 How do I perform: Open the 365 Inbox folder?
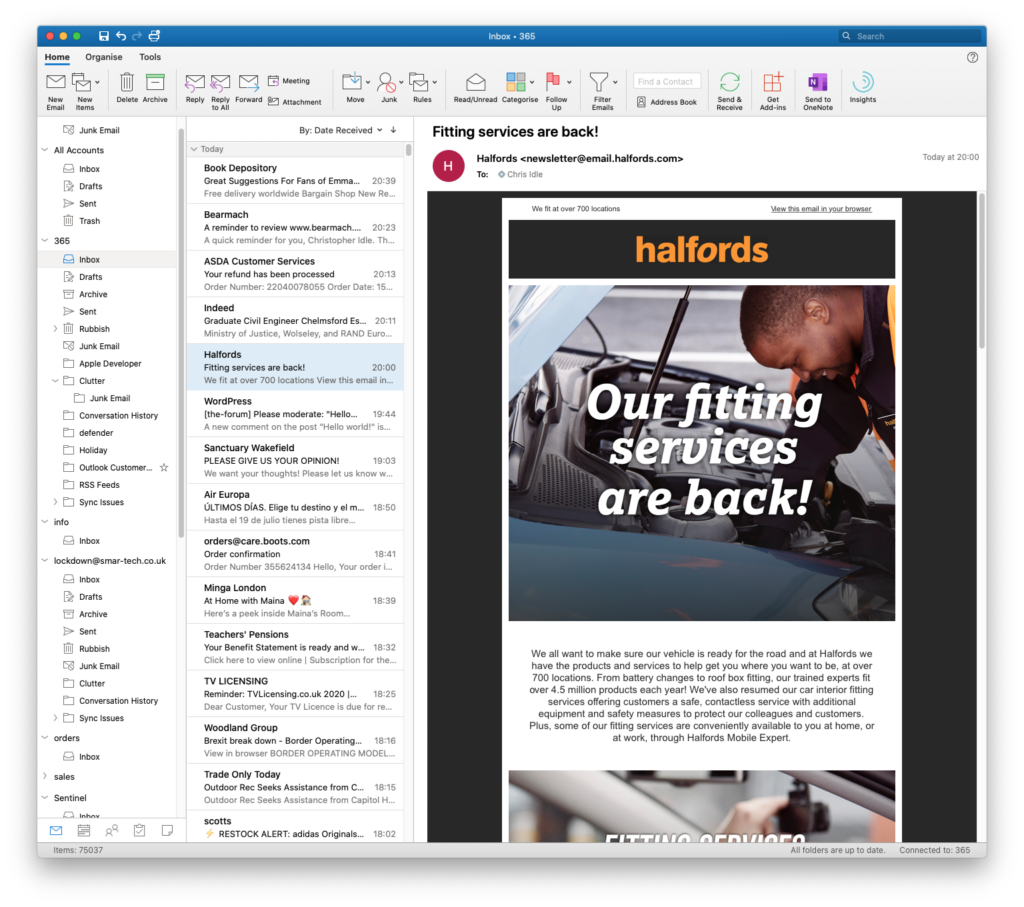[108, 259]
